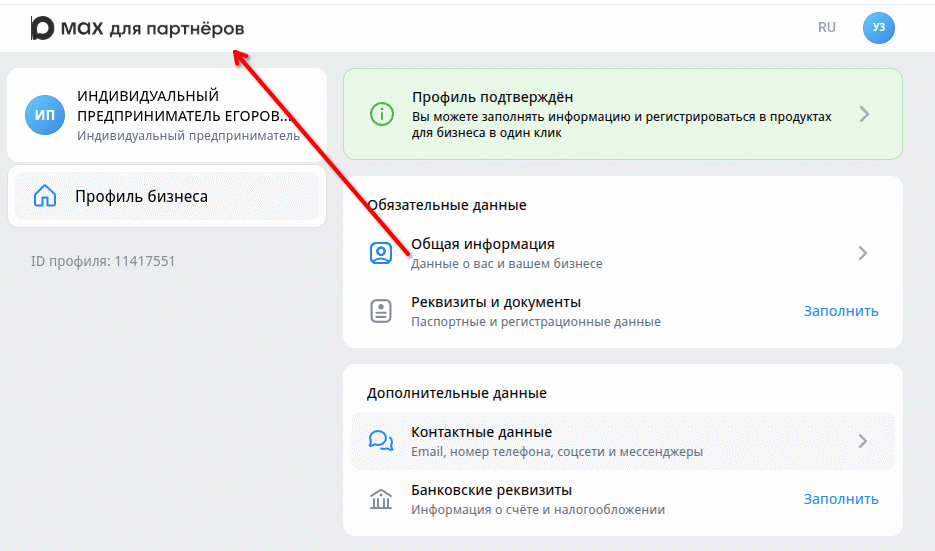This screenshot has width=935, height=551.
Task: Open Общая информация using its right chevron
Action: coord(862,253)
